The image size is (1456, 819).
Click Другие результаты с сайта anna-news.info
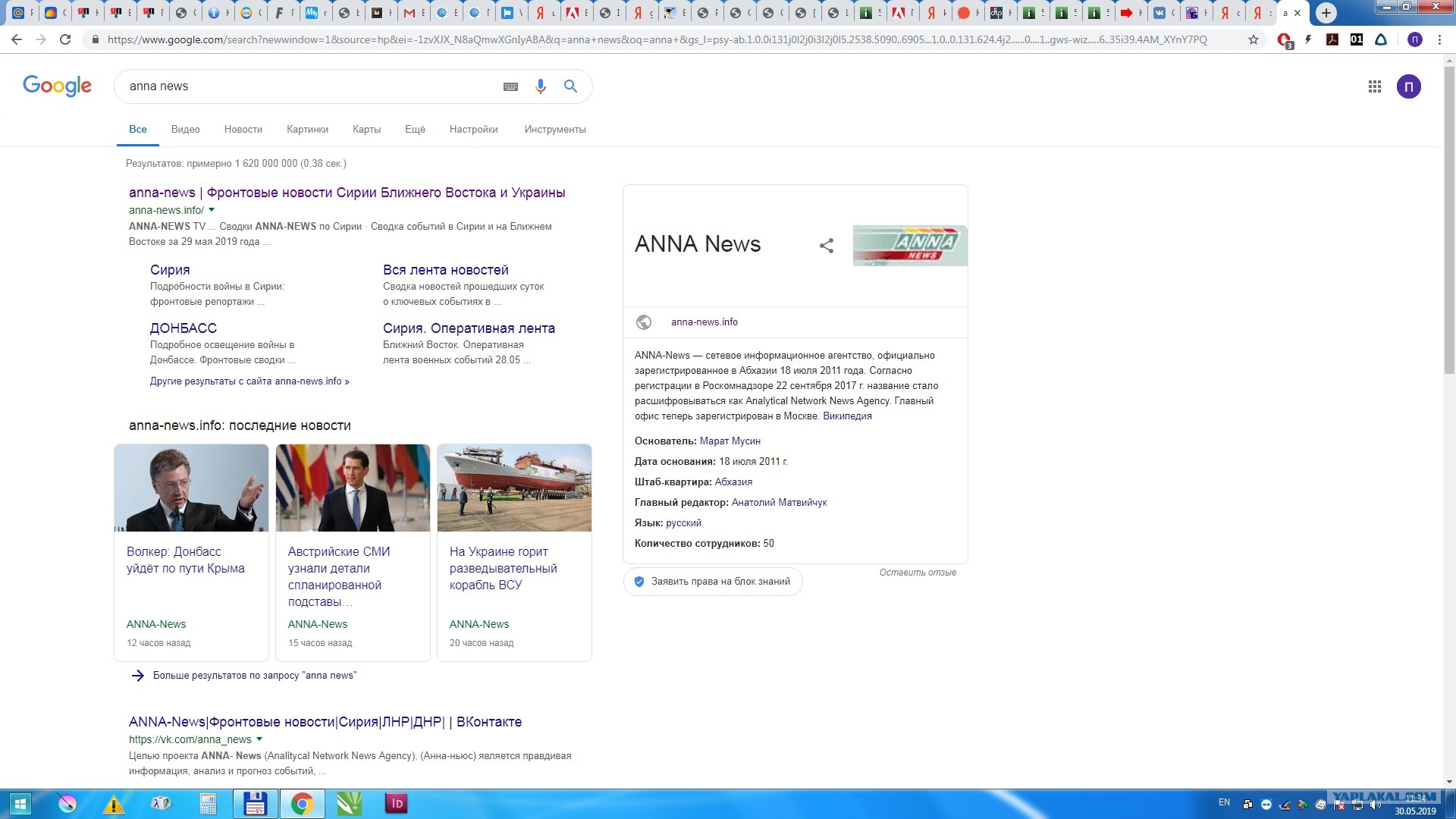pyautogui.click(x=249, y=381)
